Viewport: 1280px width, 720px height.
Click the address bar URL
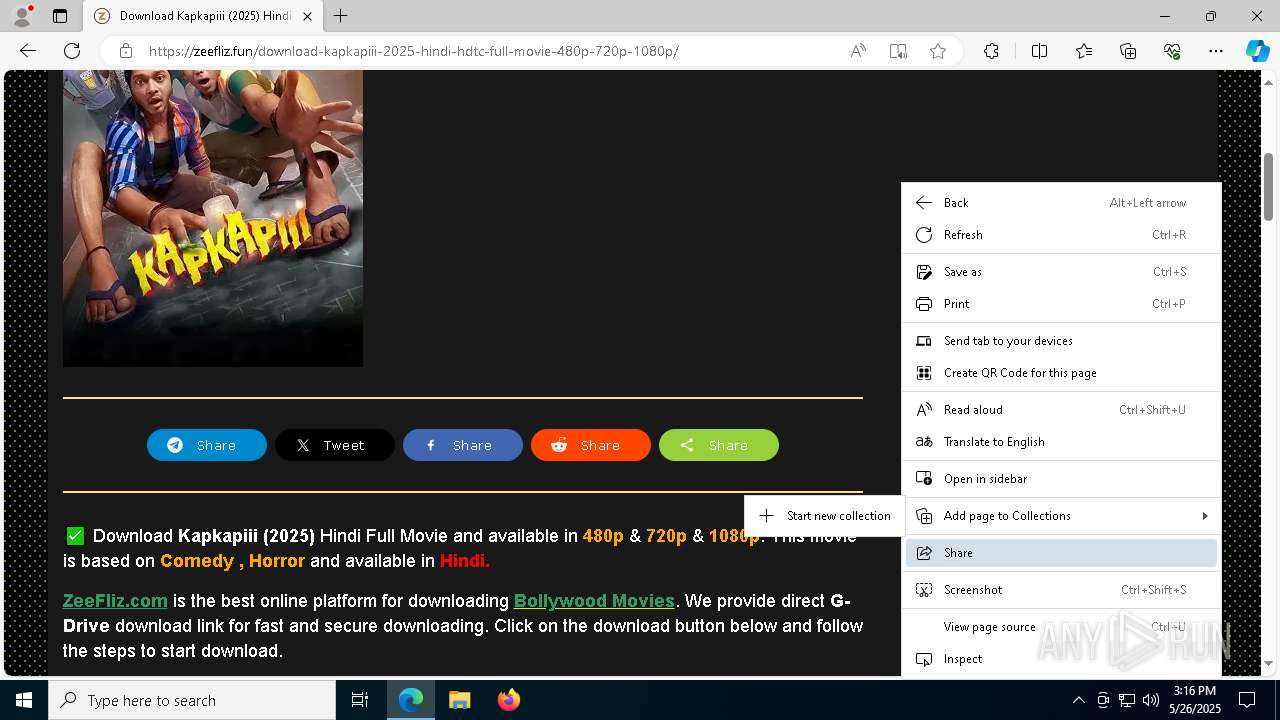click(x=414, y=51)
